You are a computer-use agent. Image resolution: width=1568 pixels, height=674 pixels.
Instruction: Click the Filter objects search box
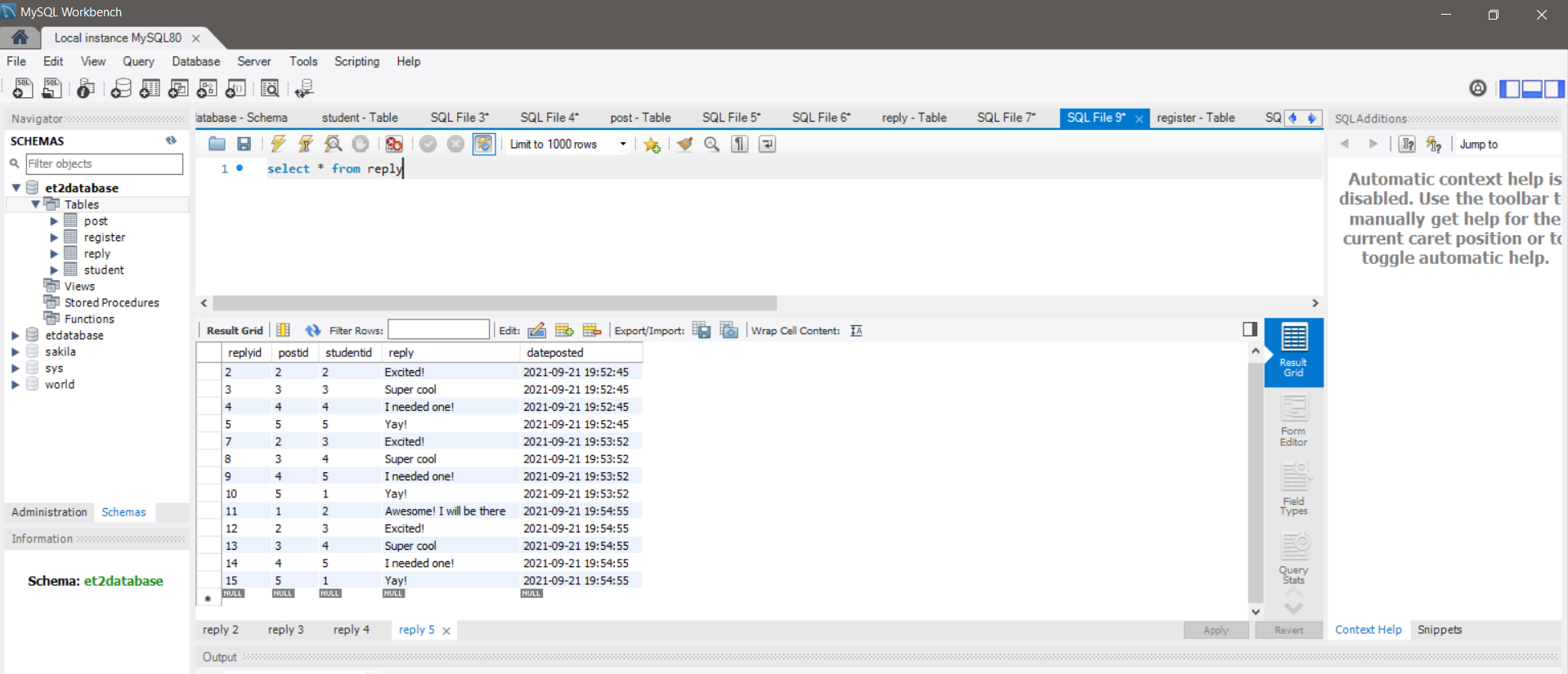point(104,163)
